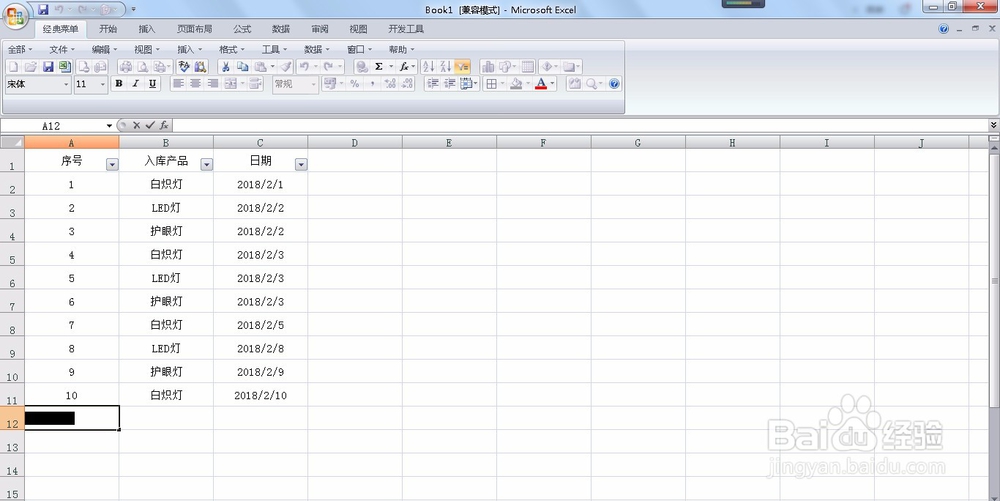This screenshot has width=1000, height=501.
Task: Align text left
Action: (179, 84)
